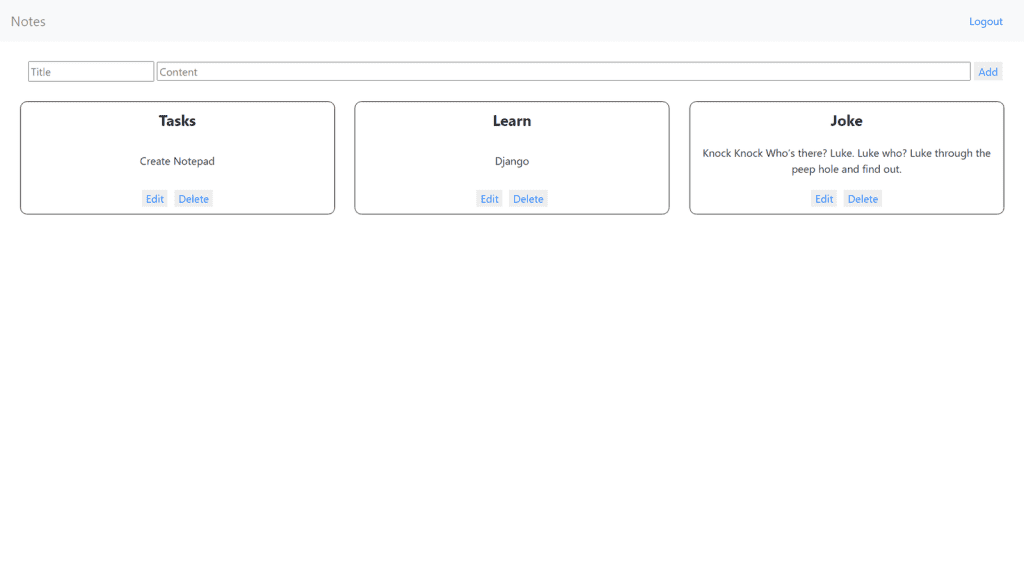Click the Notes brand link in navbar
Viewport: 1024px width, 576px height.
(28, 21)
